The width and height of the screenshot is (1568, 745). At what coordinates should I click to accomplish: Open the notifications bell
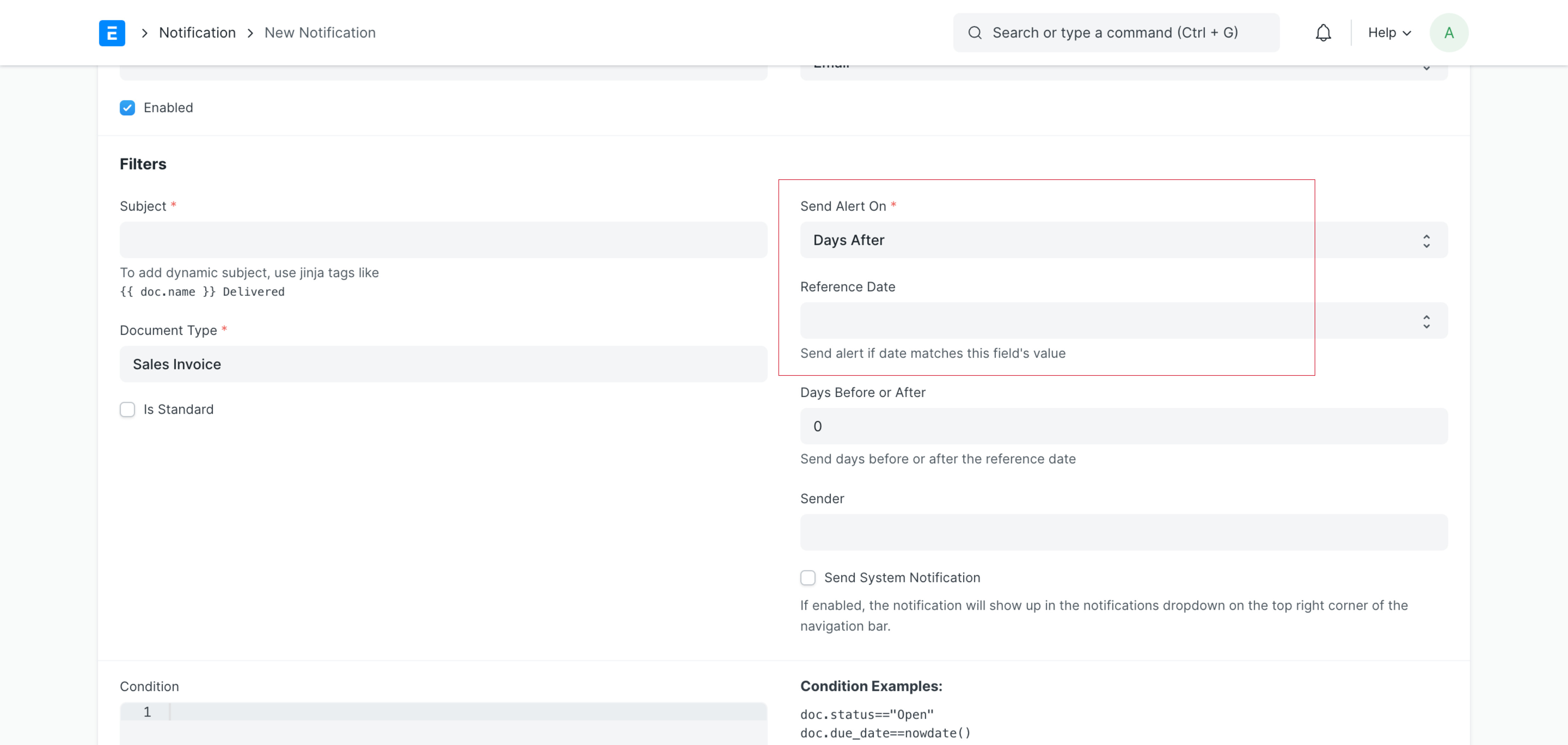point(1322,32)
